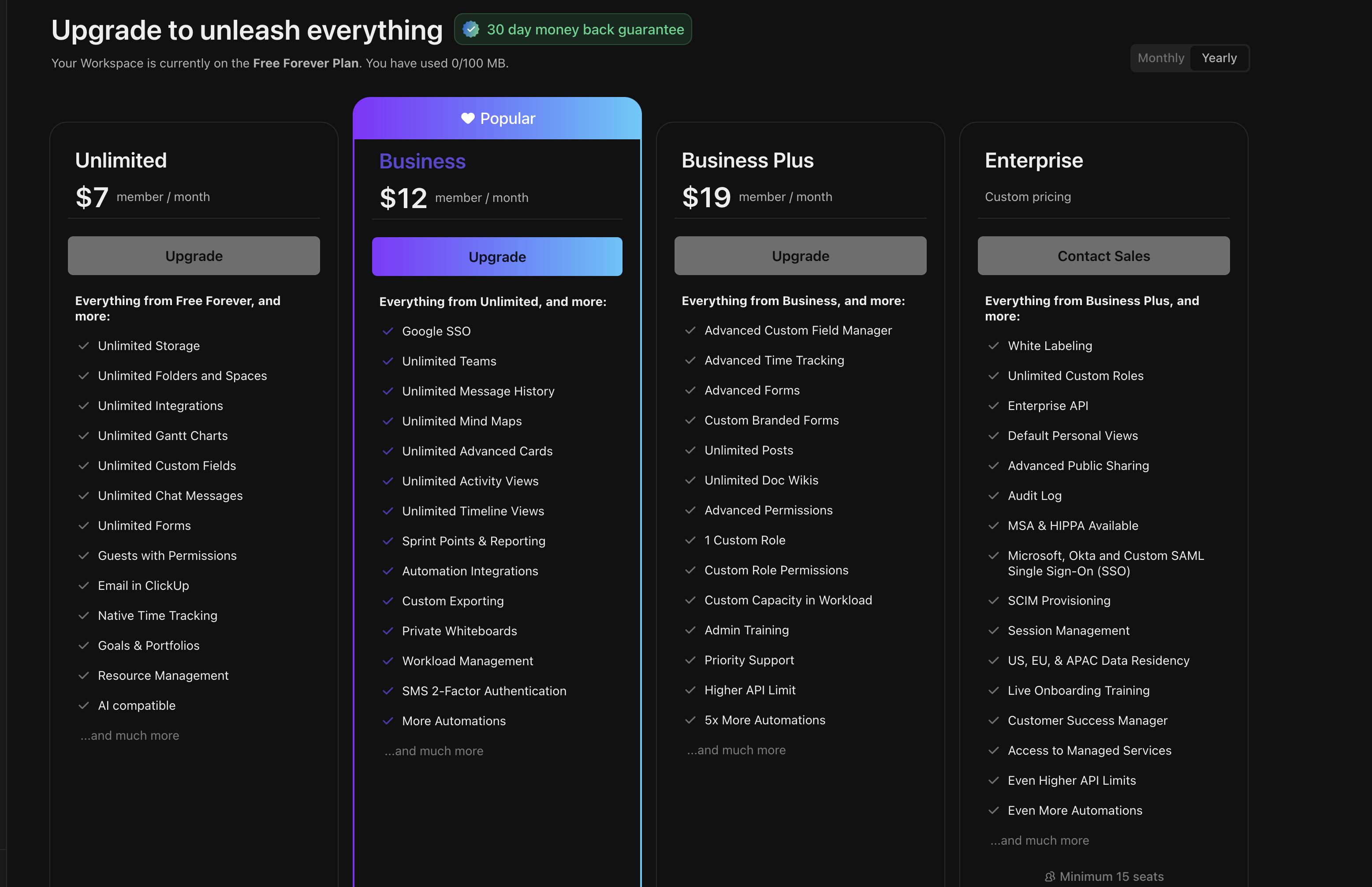1372x887 pixels.
Task: Click the Unlimited plan title
Action: coord(121,160)
